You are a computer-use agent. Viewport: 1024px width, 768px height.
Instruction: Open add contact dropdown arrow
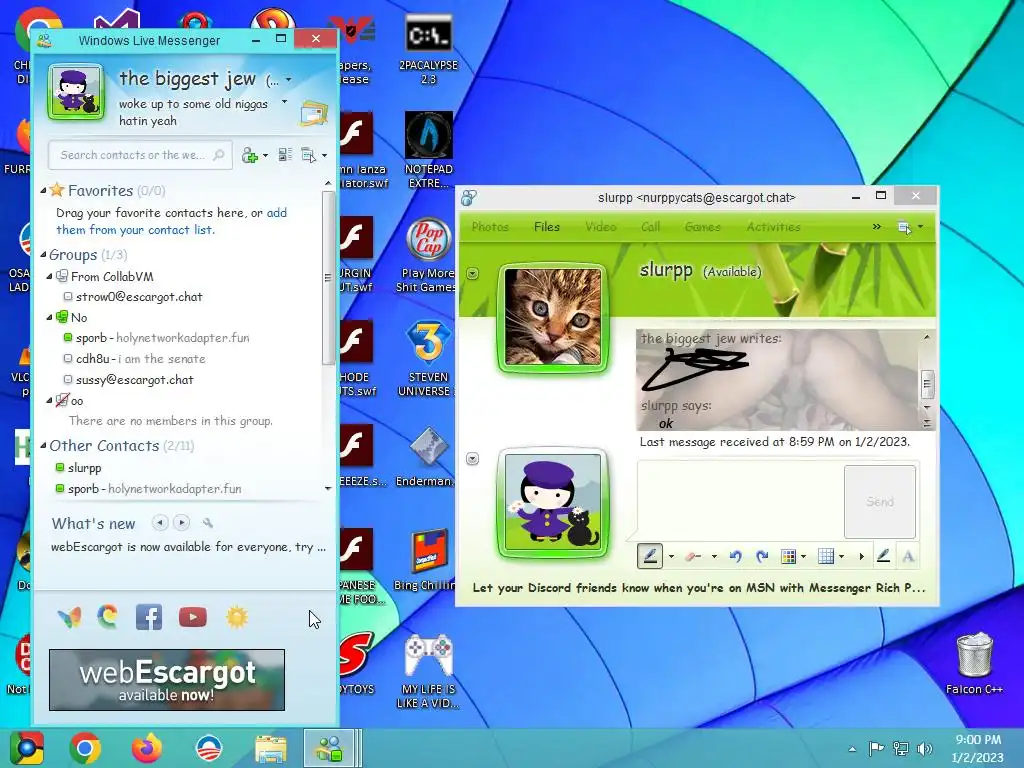click(x=265, y=155)
